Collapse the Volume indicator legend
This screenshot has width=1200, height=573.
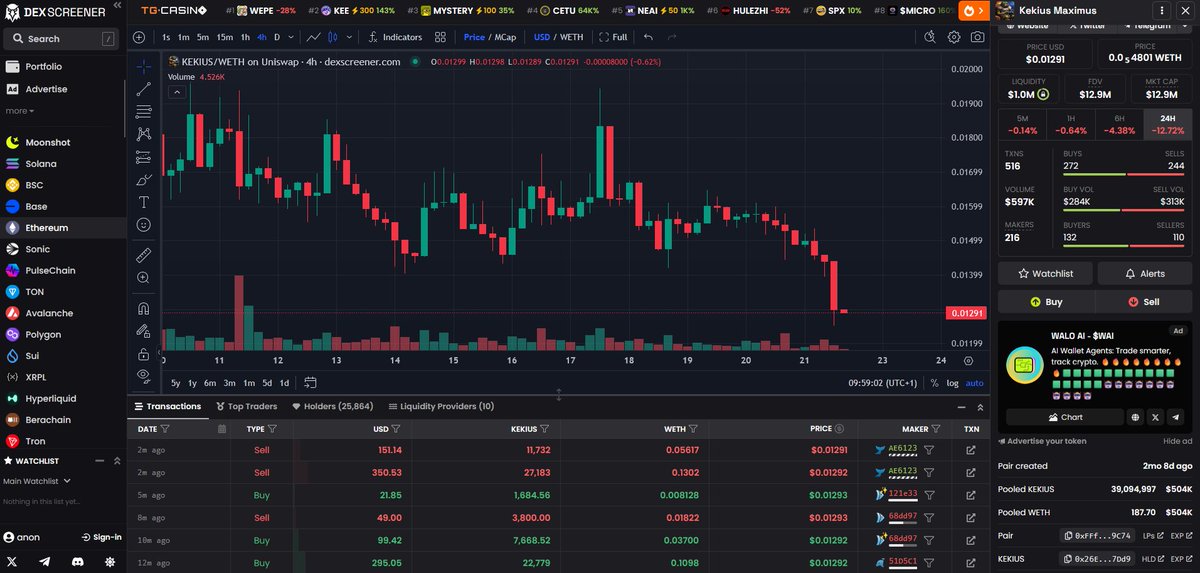(x=175, y=92)
